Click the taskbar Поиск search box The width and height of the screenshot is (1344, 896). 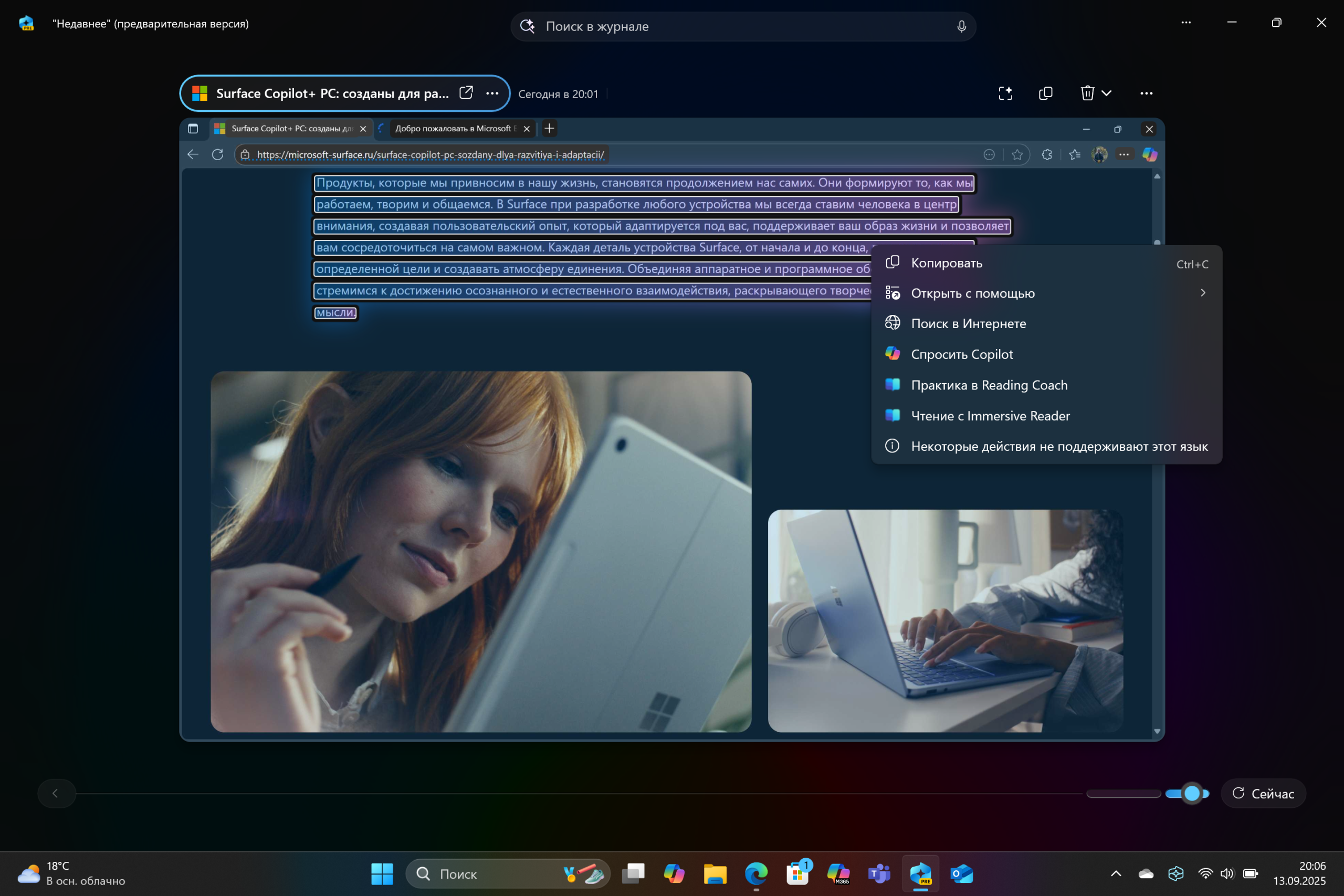pos(508,874)
